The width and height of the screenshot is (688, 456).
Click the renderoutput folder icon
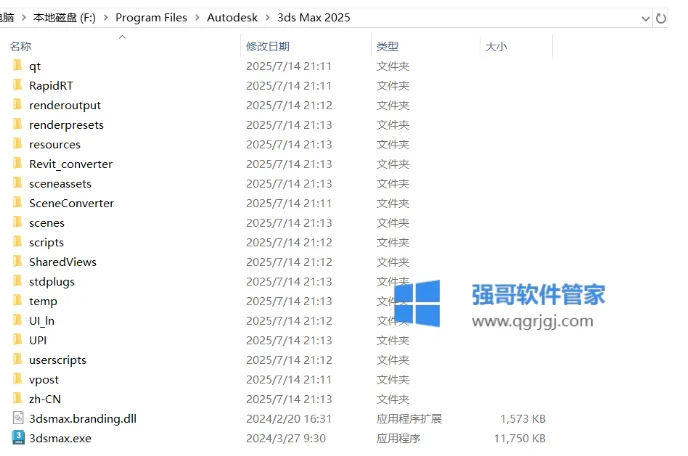click(18, 104)
